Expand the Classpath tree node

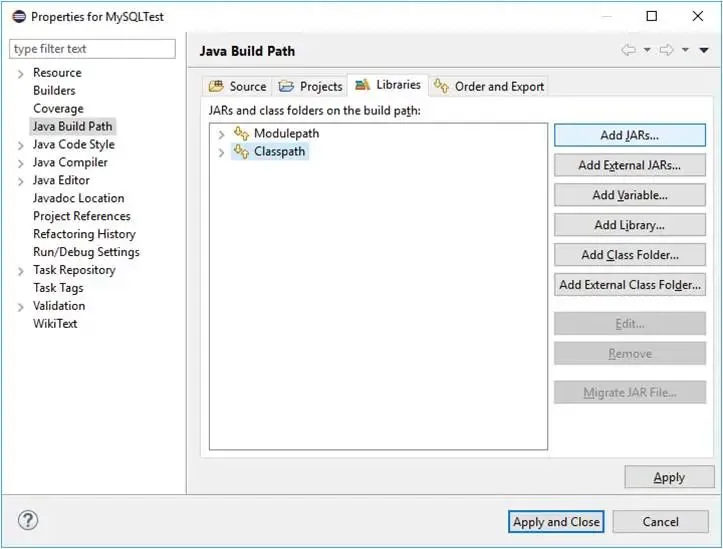pyautogui.click(x=221, y=152)
